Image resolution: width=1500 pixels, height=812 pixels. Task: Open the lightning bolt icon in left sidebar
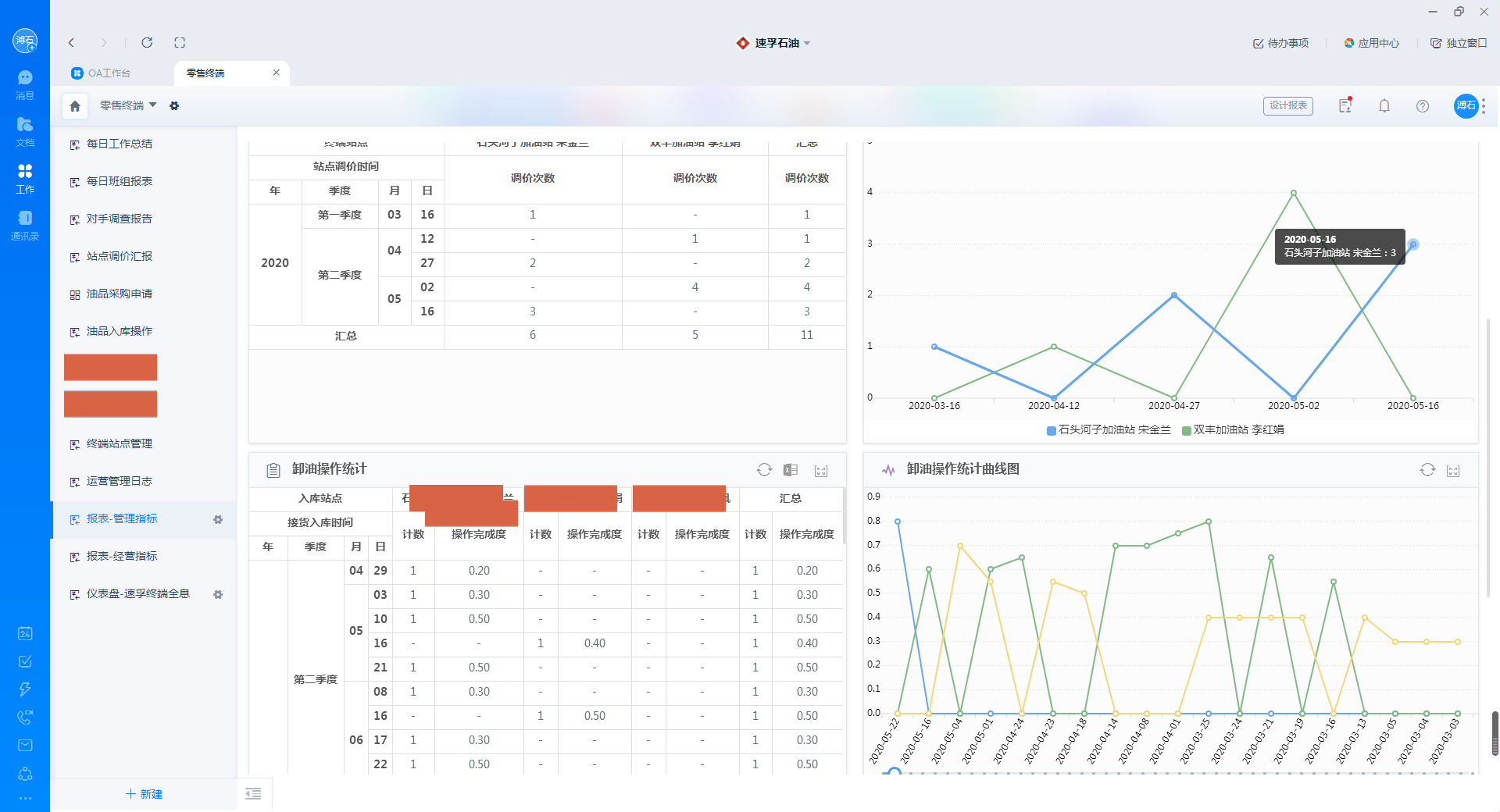click(25, 689)
